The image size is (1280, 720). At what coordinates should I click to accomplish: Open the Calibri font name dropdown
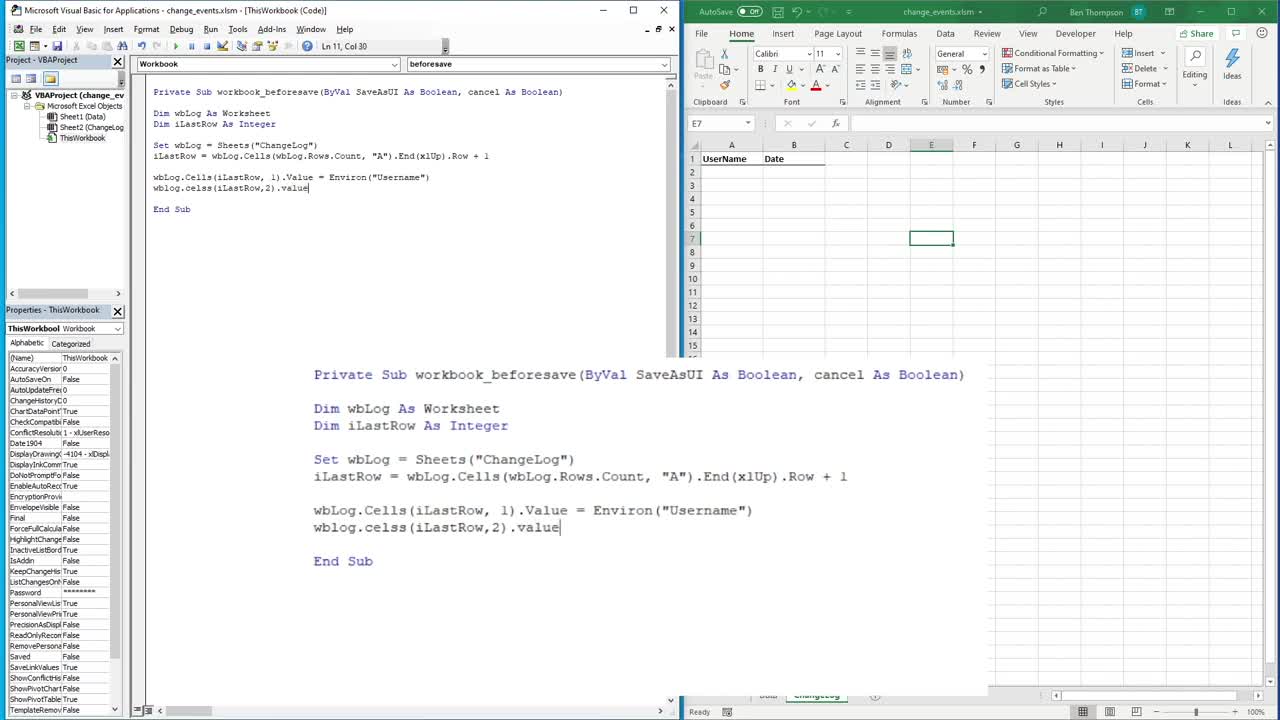pyautogui.click(x=809, y=53)
